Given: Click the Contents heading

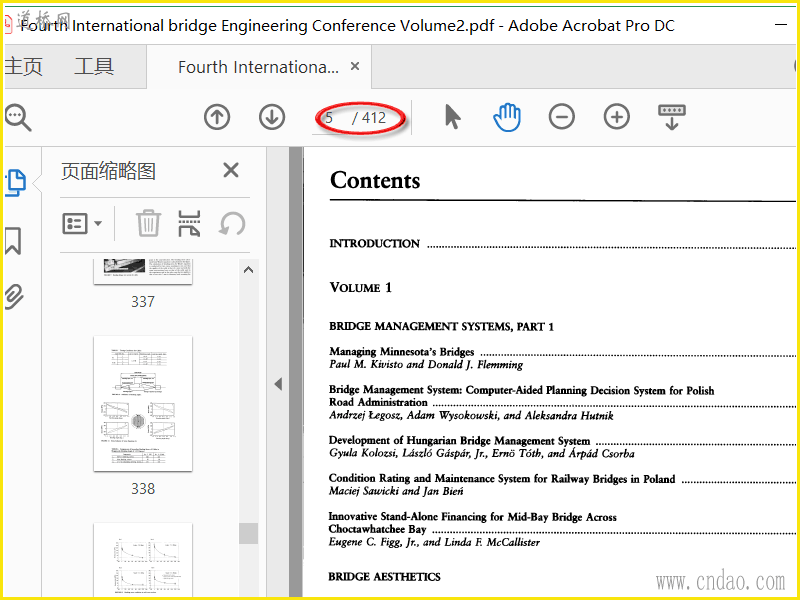Looking at the screenshot, I should (x=375, y=180).
